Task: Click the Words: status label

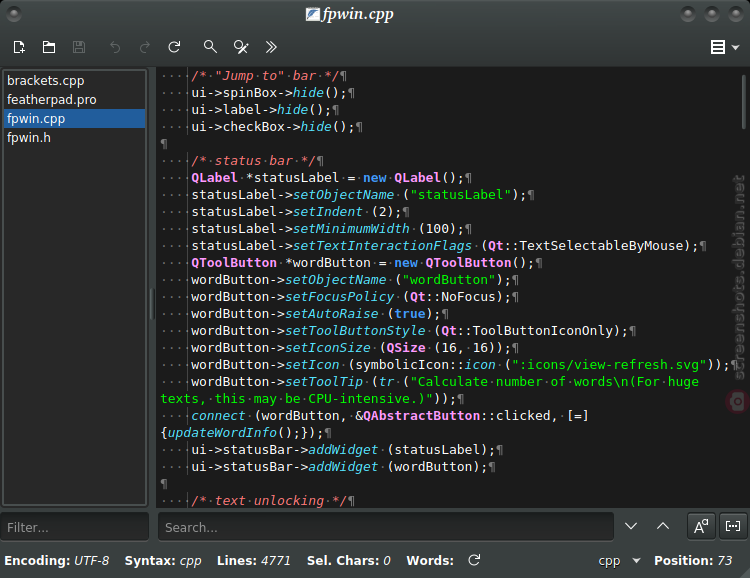Action: point(430,560)
